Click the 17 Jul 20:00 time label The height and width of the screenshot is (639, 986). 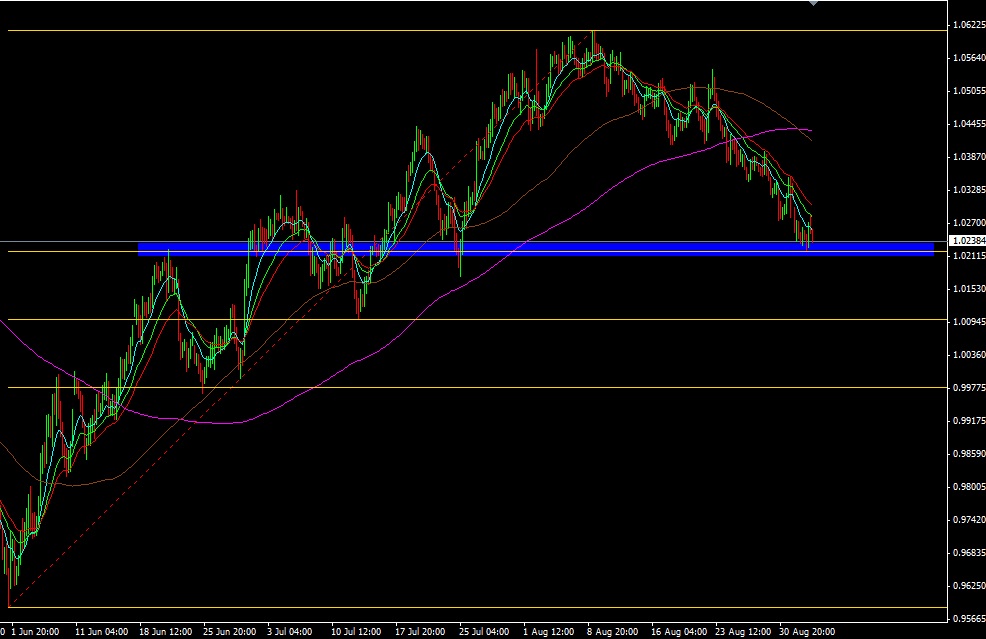(x=420, y=631)
